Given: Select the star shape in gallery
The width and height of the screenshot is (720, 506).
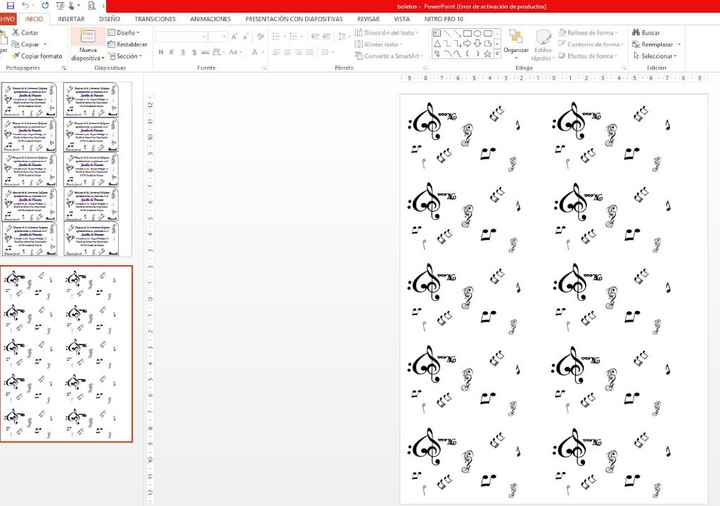Looking at the screenshot, I should 487,54.
